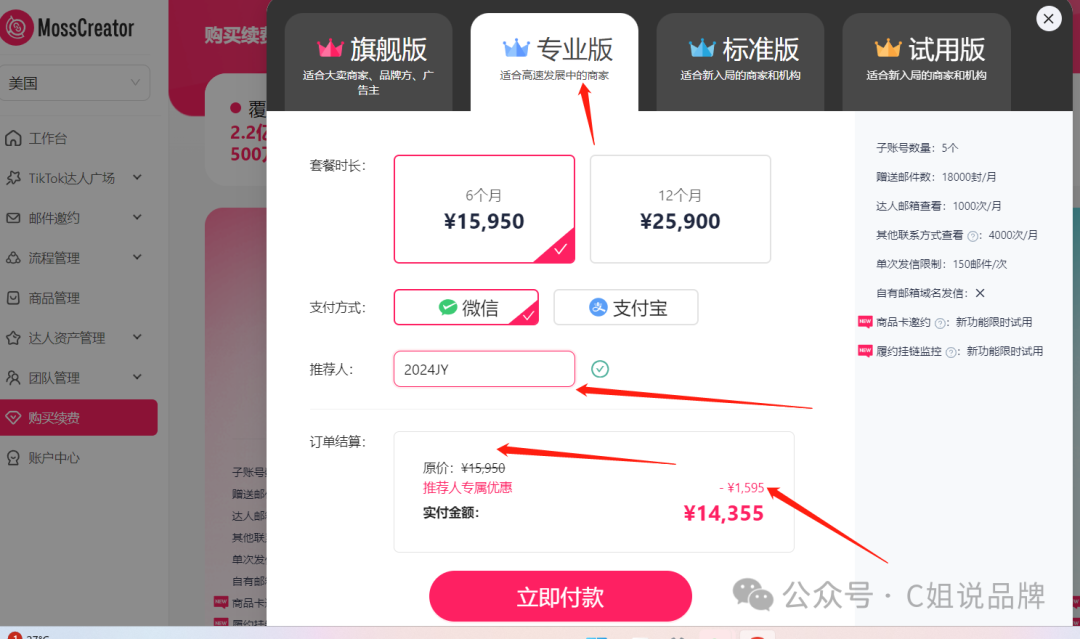Open the 购买续费 sidebar item

[x=79, y=417]
